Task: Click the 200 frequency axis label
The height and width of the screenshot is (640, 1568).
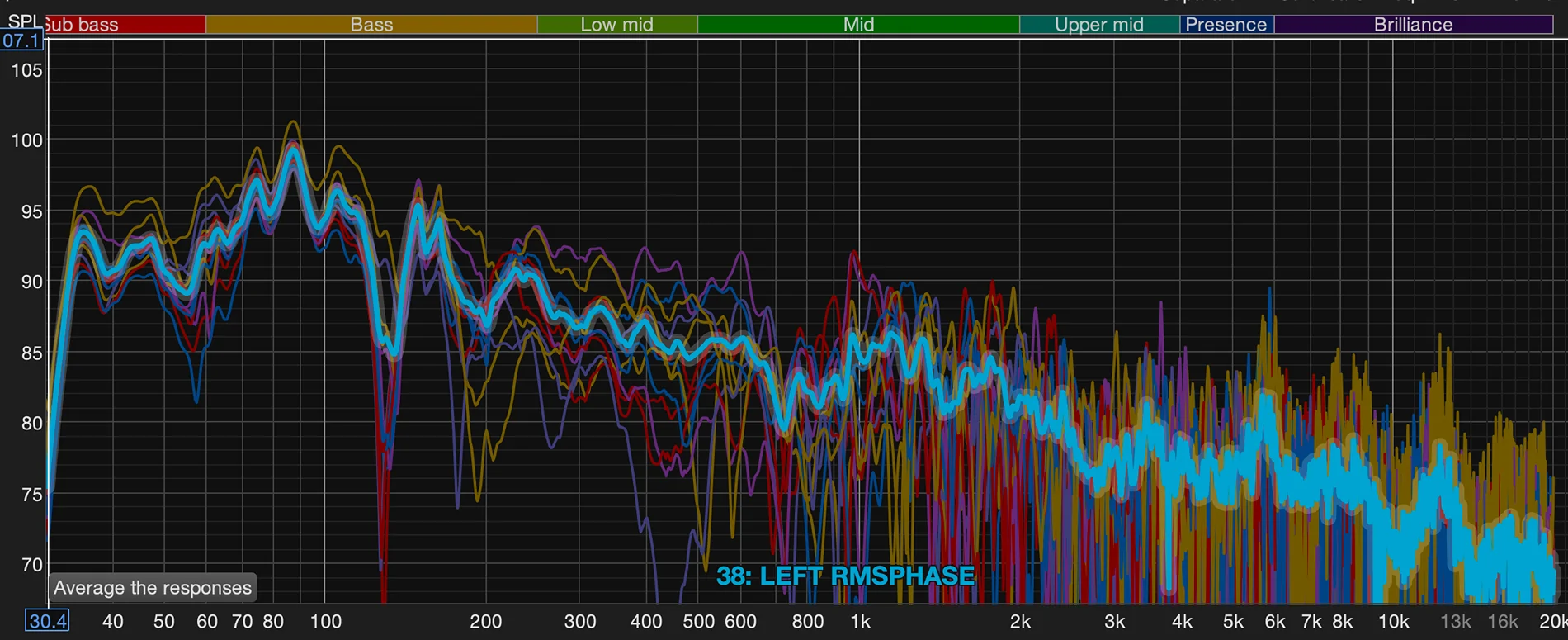Action: [x=485, y=621]
